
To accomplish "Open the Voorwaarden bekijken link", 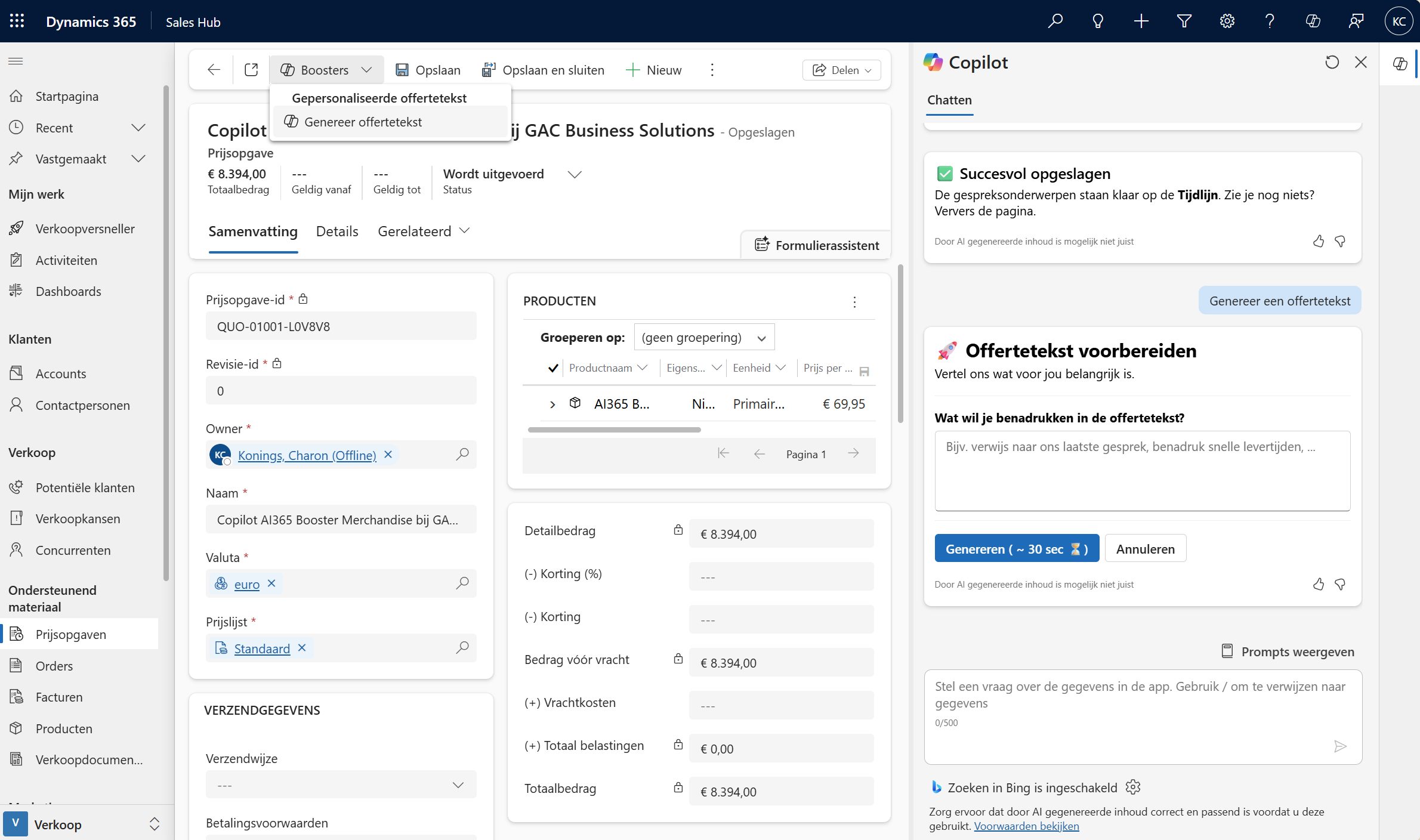I will (1026, 826).
